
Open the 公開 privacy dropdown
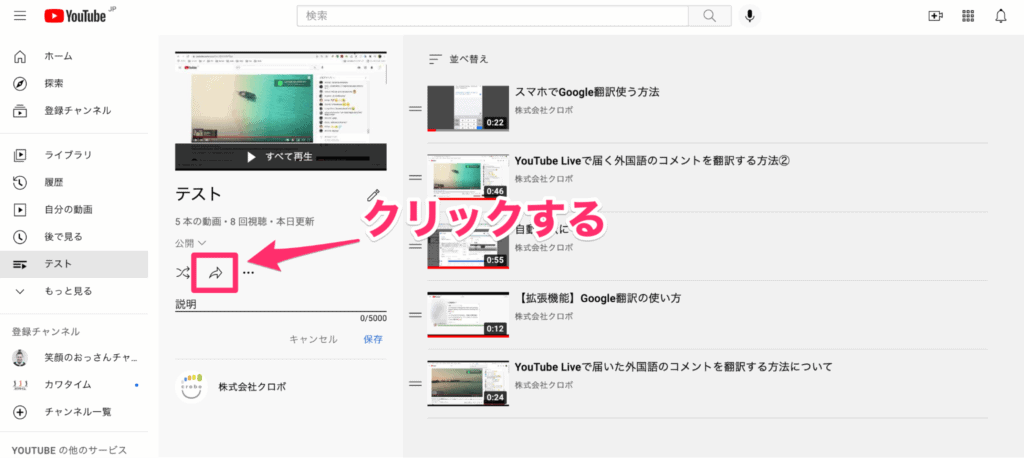click(191, 243)
